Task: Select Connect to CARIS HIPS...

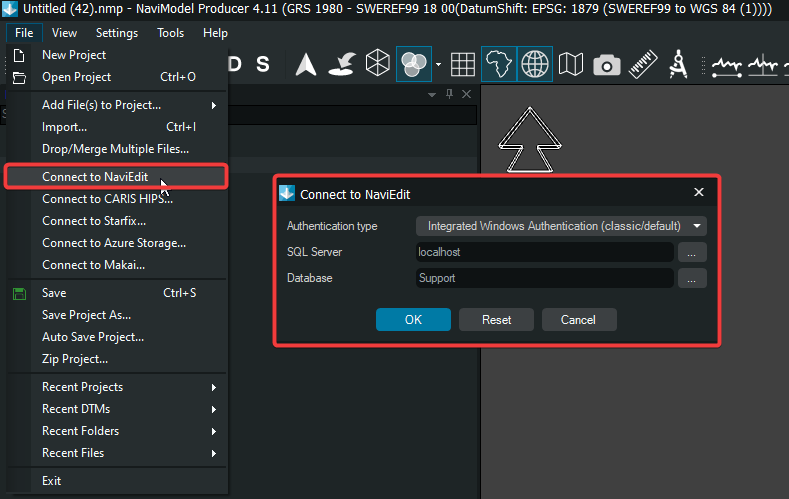Action: click(117, 199)
